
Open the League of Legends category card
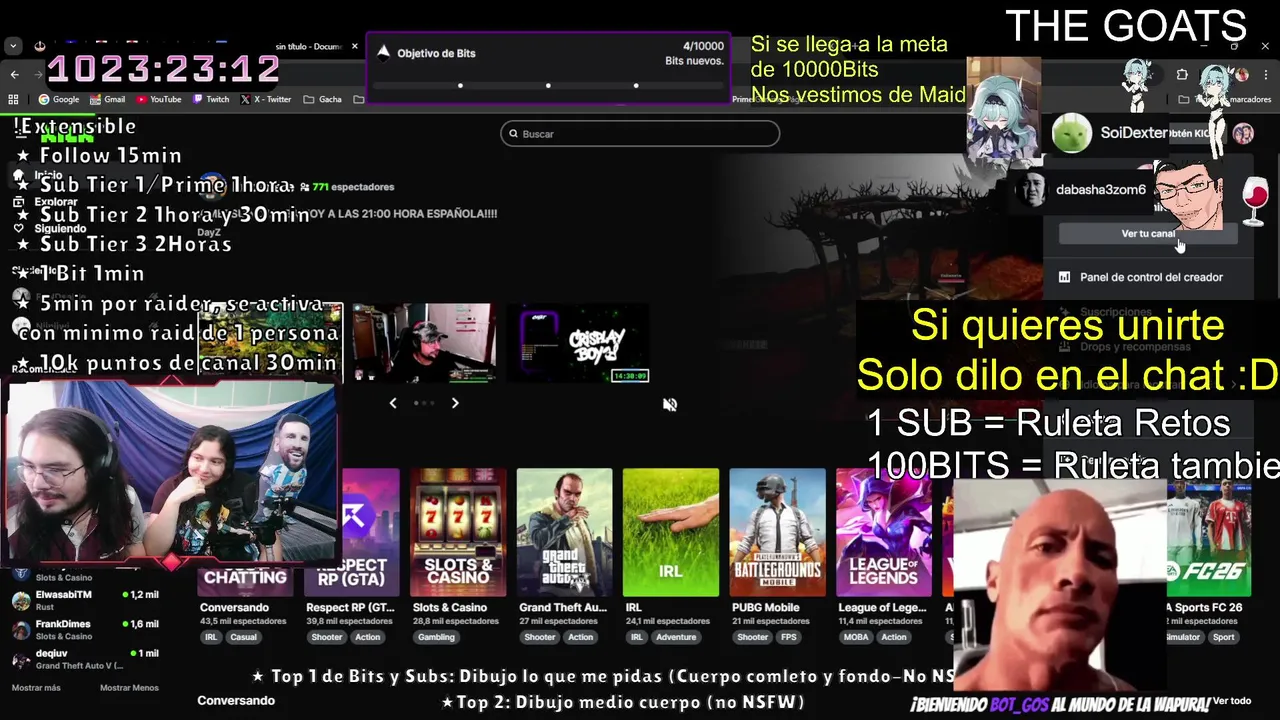pos(884,532)
